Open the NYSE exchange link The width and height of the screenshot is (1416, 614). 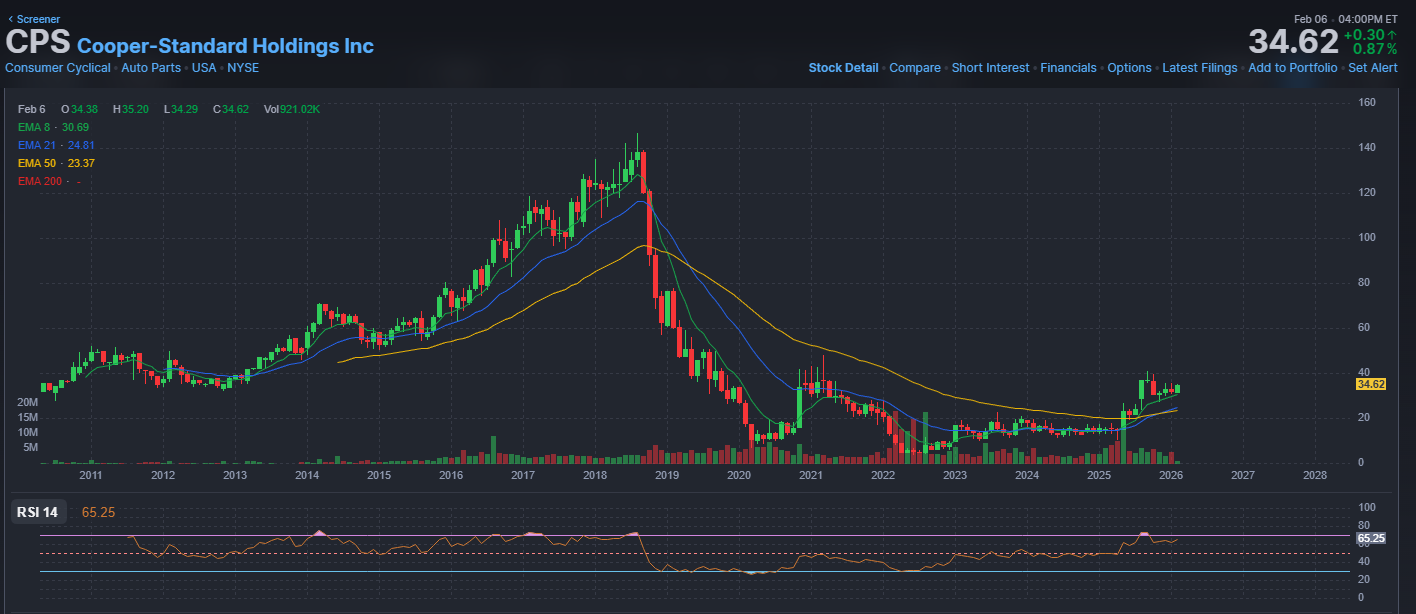(x=242, y=68)
